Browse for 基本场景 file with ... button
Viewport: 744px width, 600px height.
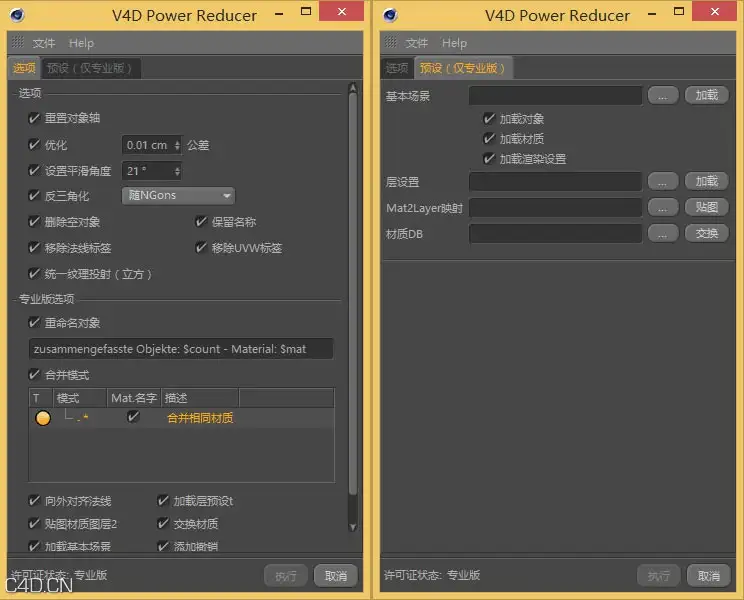click(662, 96)
